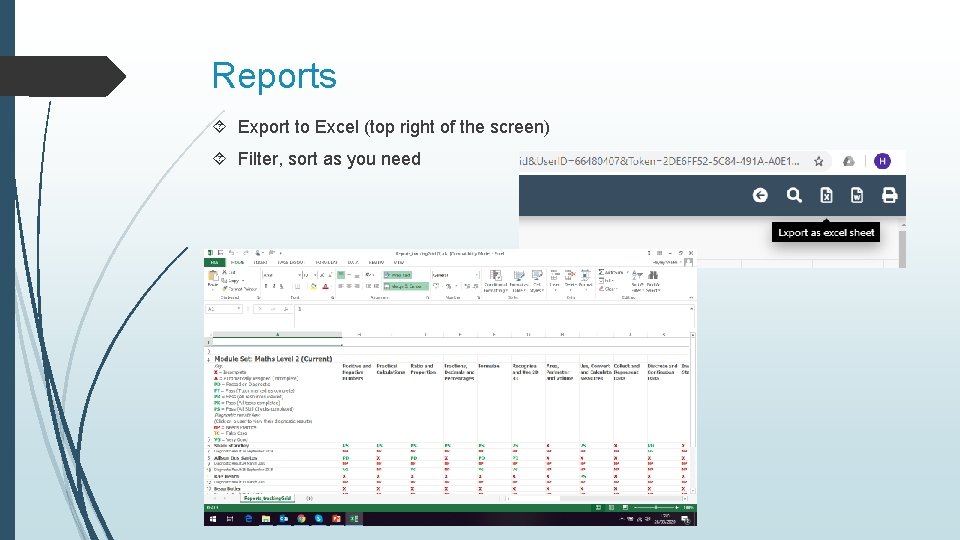
Task: Click Format as Table in the Excel ribbon
Action: [x=519, y=281]
